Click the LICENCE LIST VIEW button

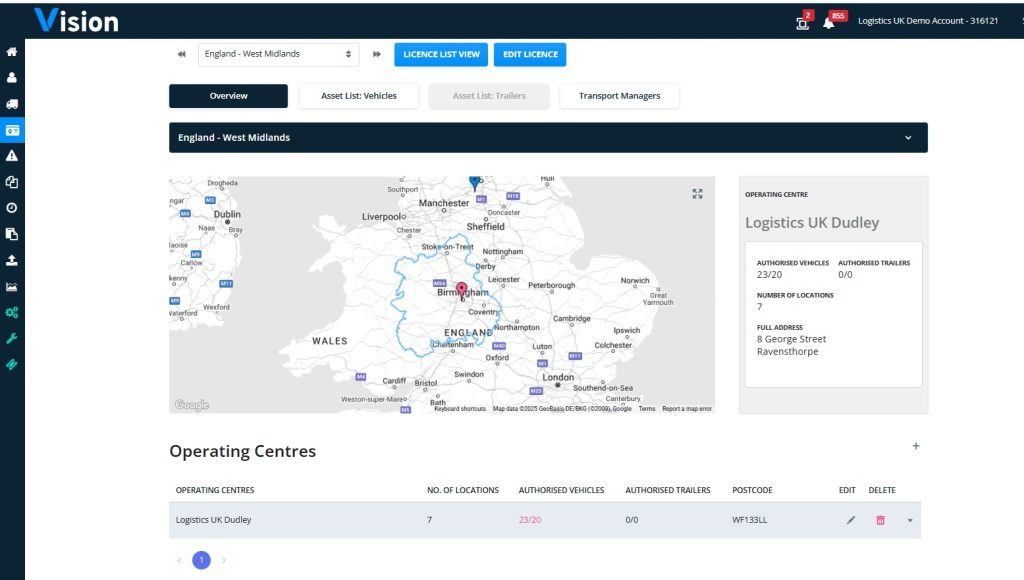pos(441,54)
